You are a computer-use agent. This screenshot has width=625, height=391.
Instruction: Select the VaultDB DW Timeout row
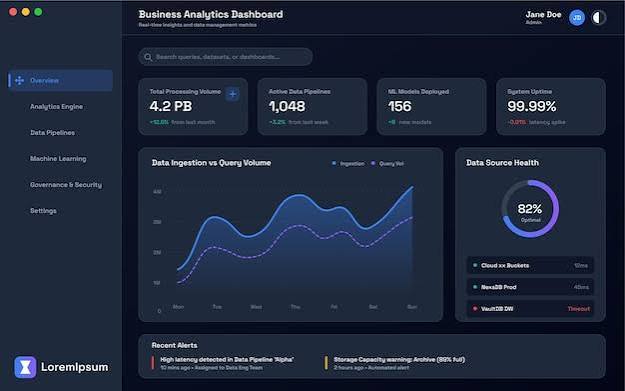[x=530, y=308]
